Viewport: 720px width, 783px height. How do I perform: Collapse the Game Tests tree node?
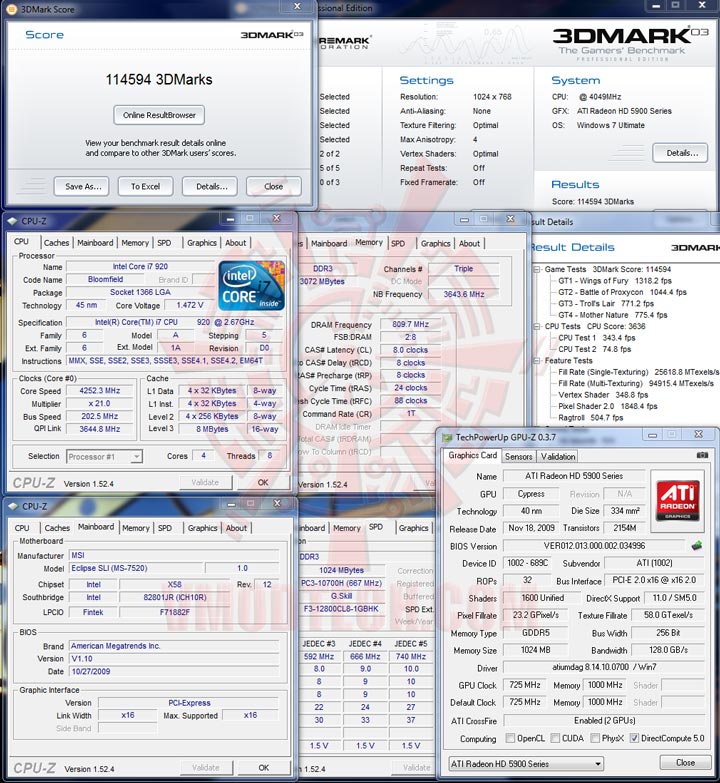click(x=537, y=269)
